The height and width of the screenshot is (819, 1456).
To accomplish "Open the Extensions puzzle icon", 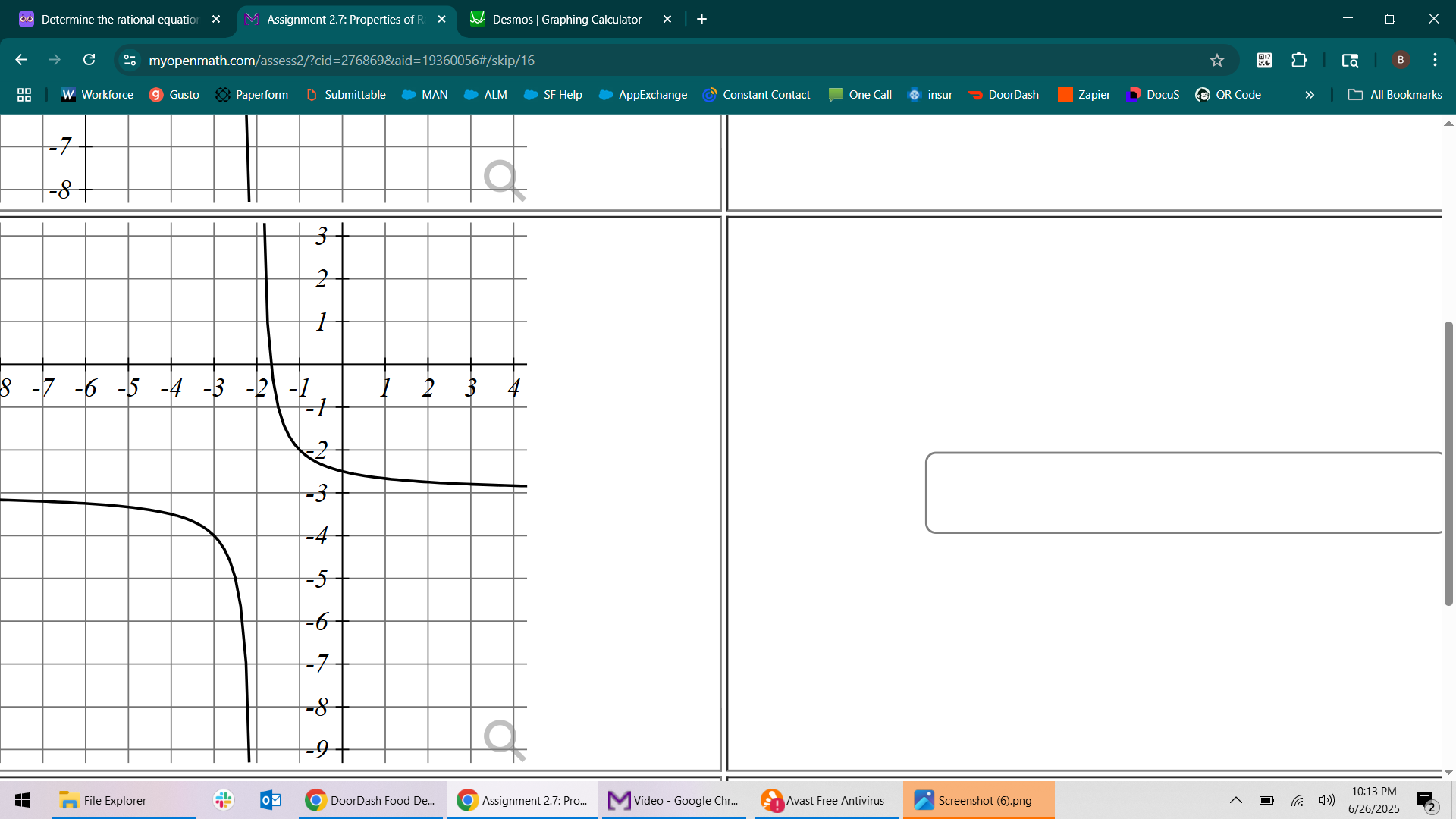I will 1299,60.
